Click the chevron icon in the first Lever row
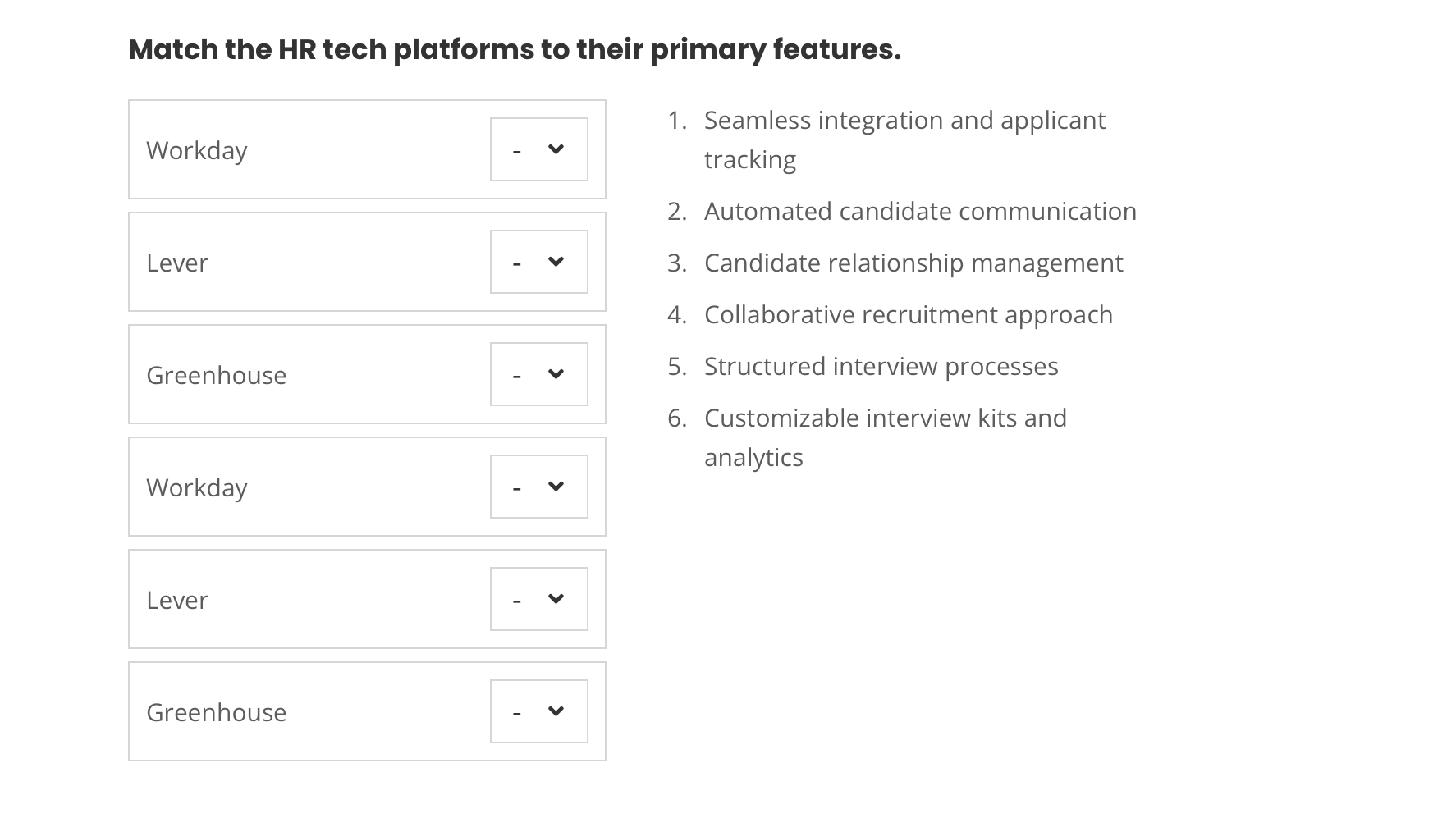 tap(556, 261)
